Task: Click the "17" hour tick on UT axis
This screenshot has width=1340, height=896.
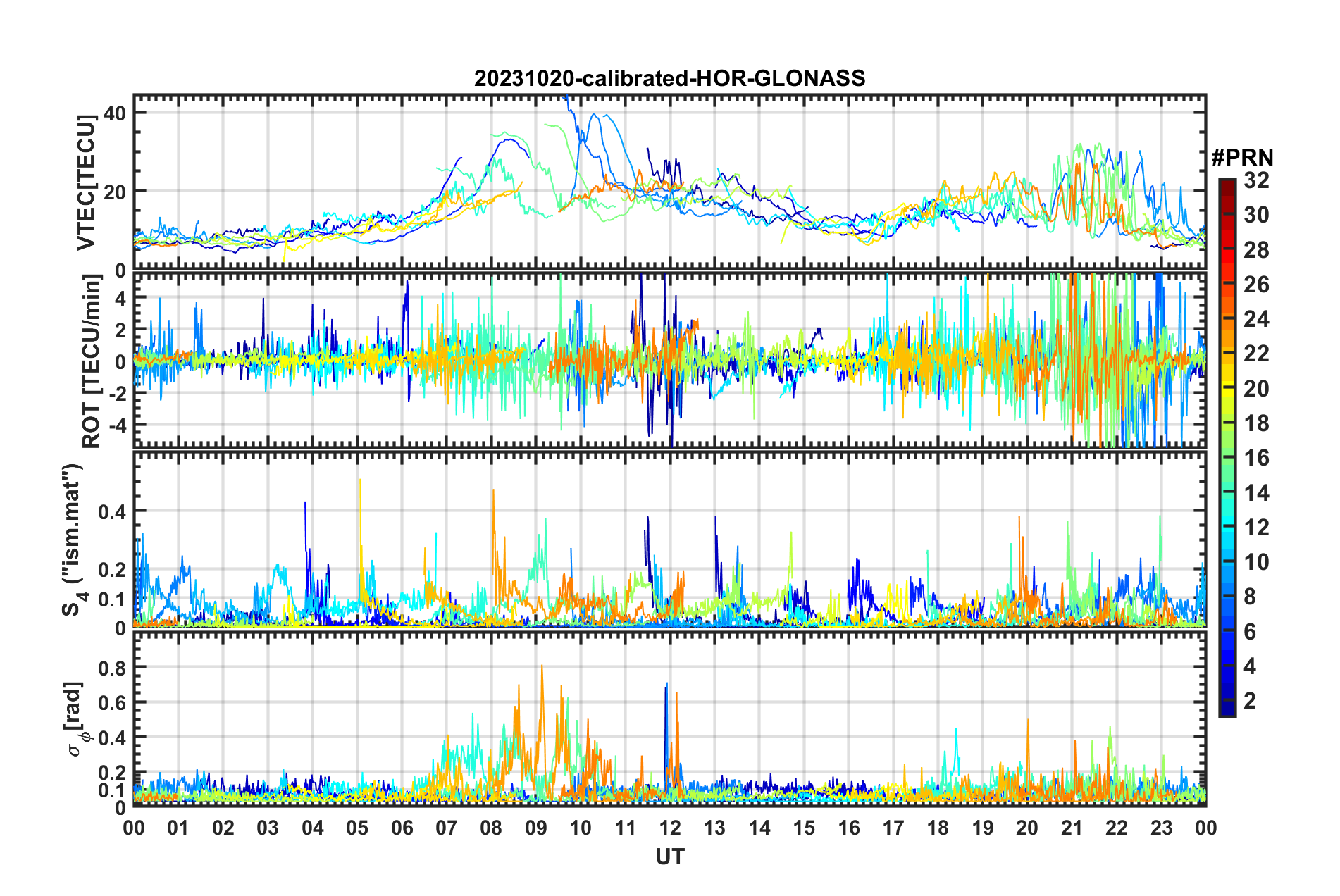Action: (893, 828)
